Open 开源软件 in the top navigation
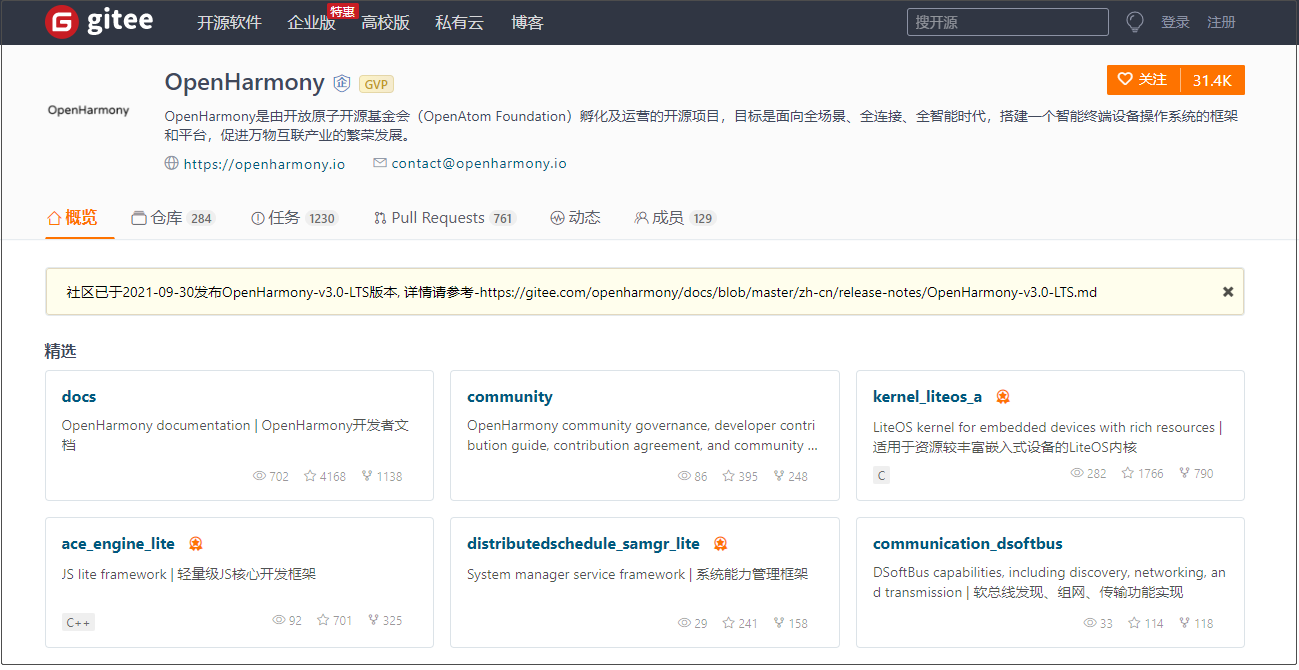The image size is (1299, 670). tap(229, 22)
